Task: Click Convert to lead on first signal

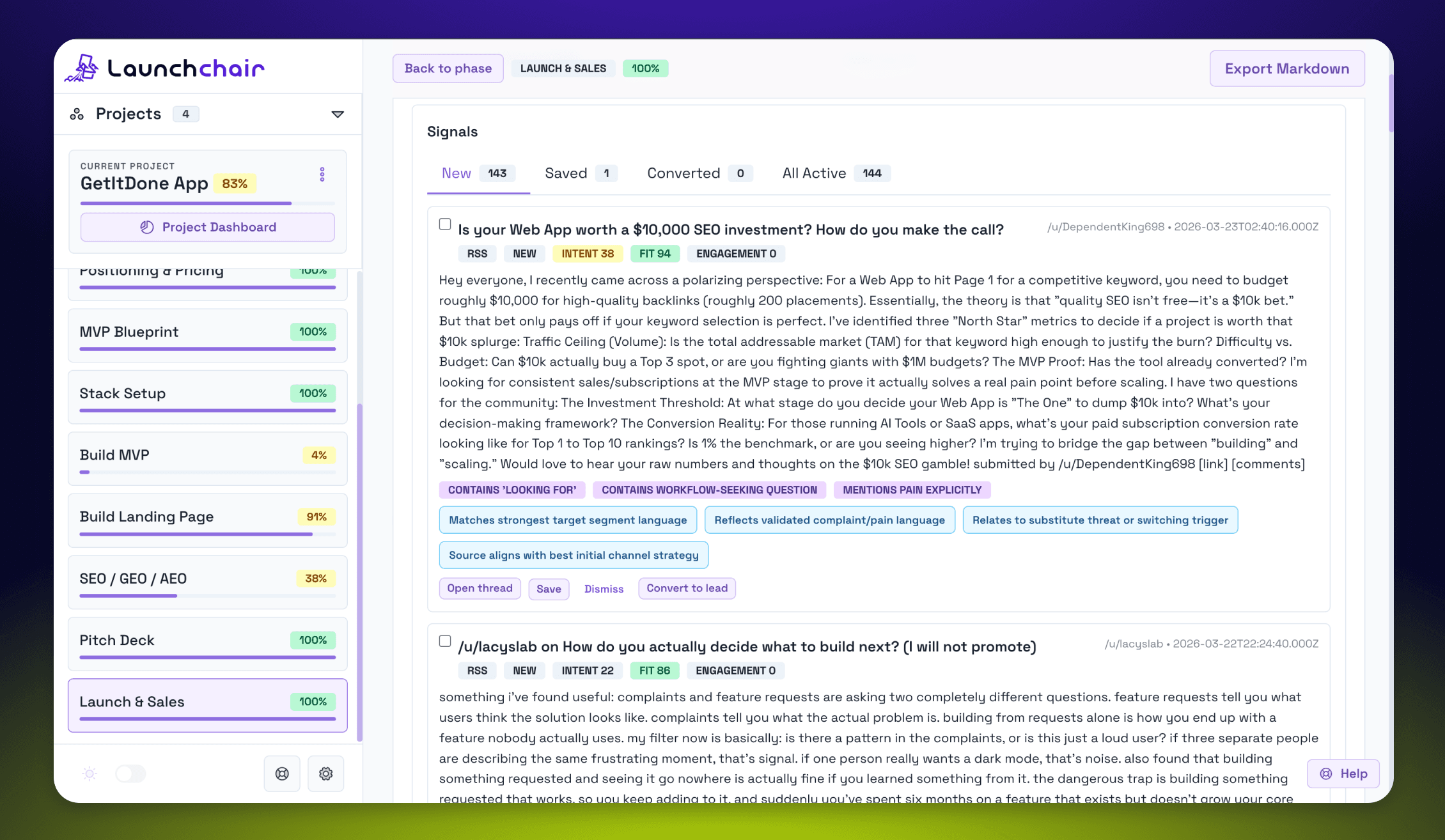Action: 687,588
